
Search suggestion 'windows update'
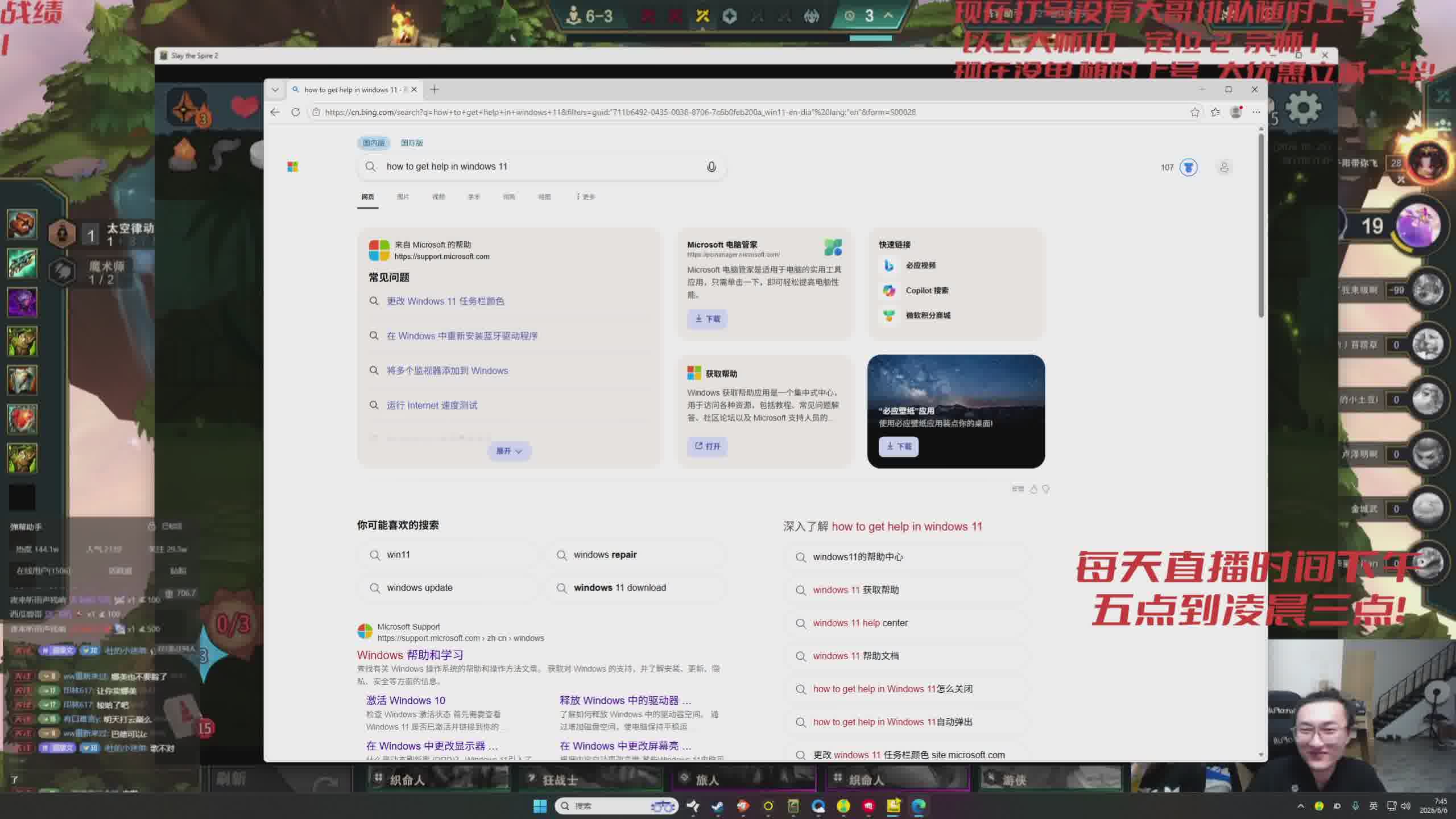pos(447,588)
